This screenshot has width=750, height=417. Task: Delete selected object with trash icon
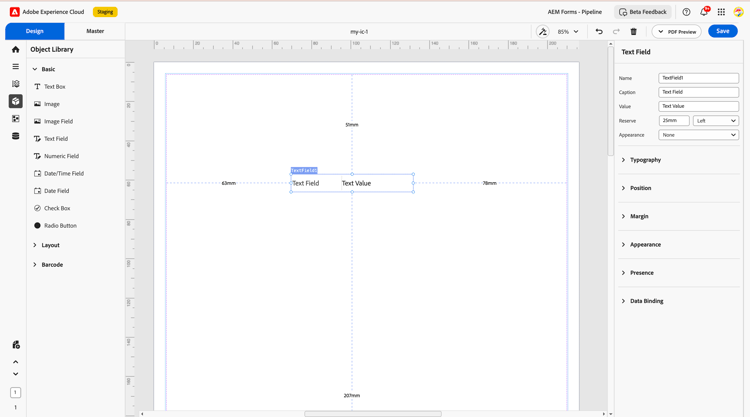633,32
